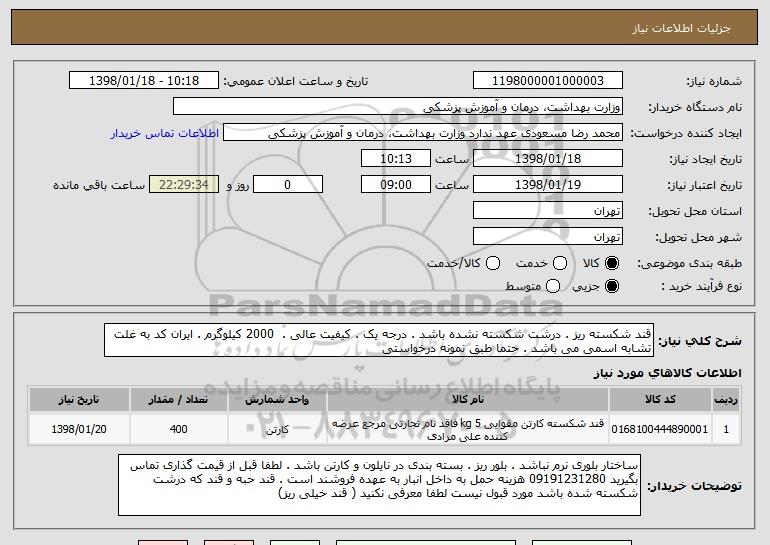Click the اطلاعات کالاهای مورد نیاز section title

(x=667, y=373)
